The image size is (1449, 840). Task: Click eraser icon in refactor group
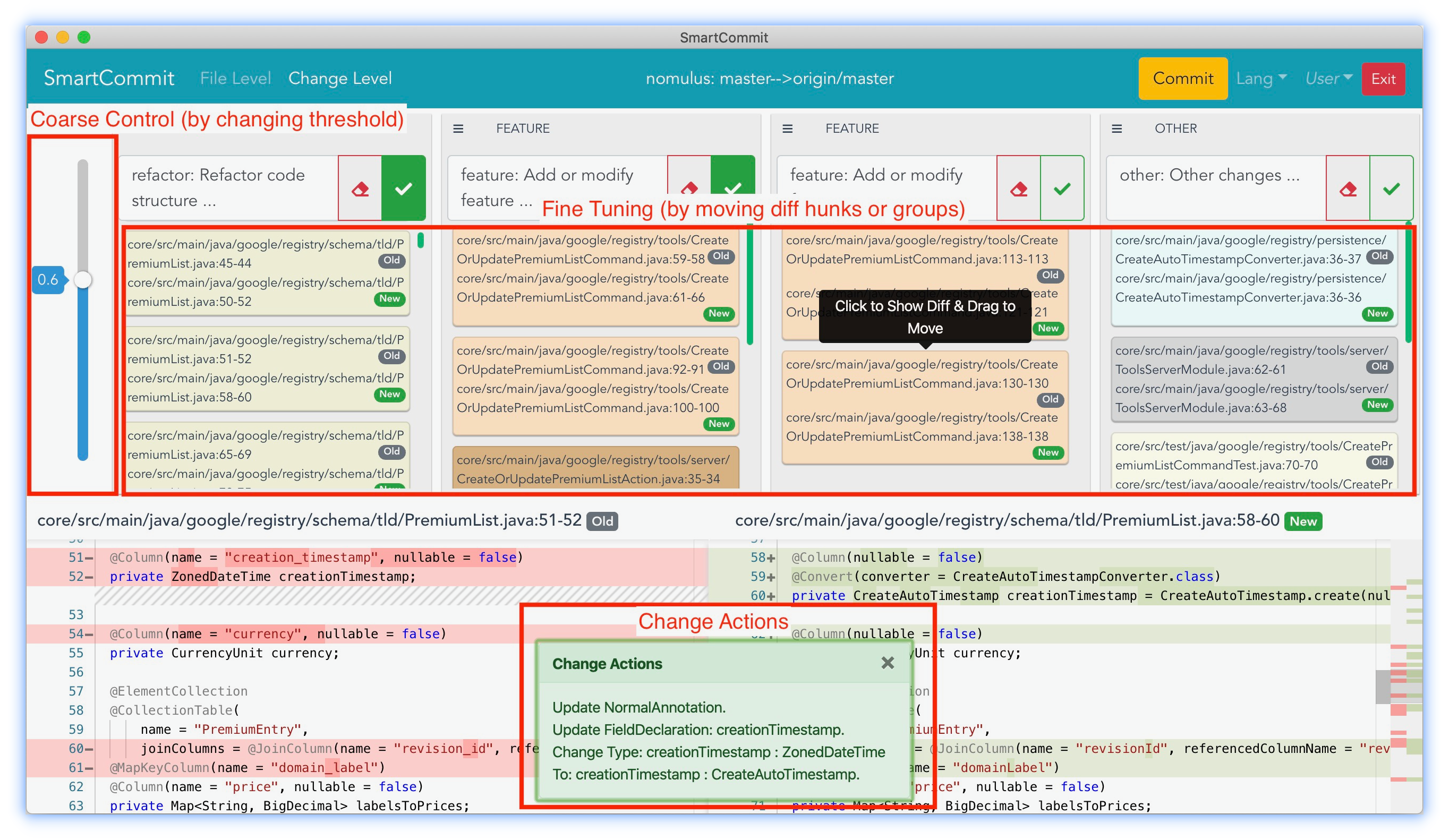coord(360,188)
